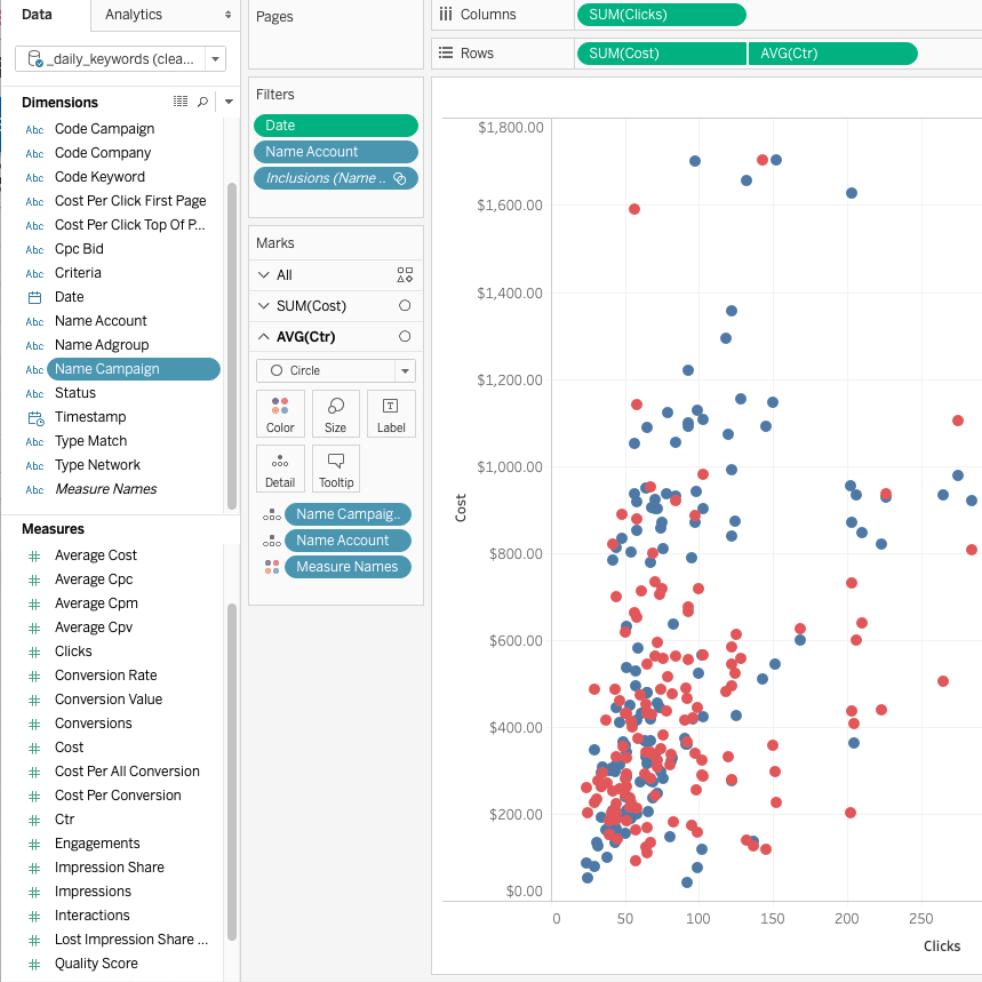Open the Label marks card
Image resolution: width=982 pixels, height=982 pixels.
391,413
